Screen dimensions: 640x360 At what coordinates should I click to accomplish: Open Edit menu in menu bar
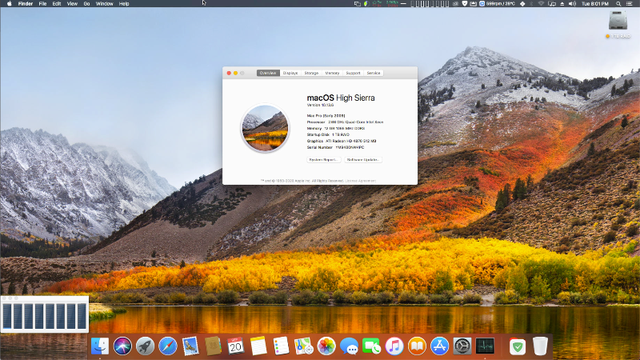click(x=57, y=4)
